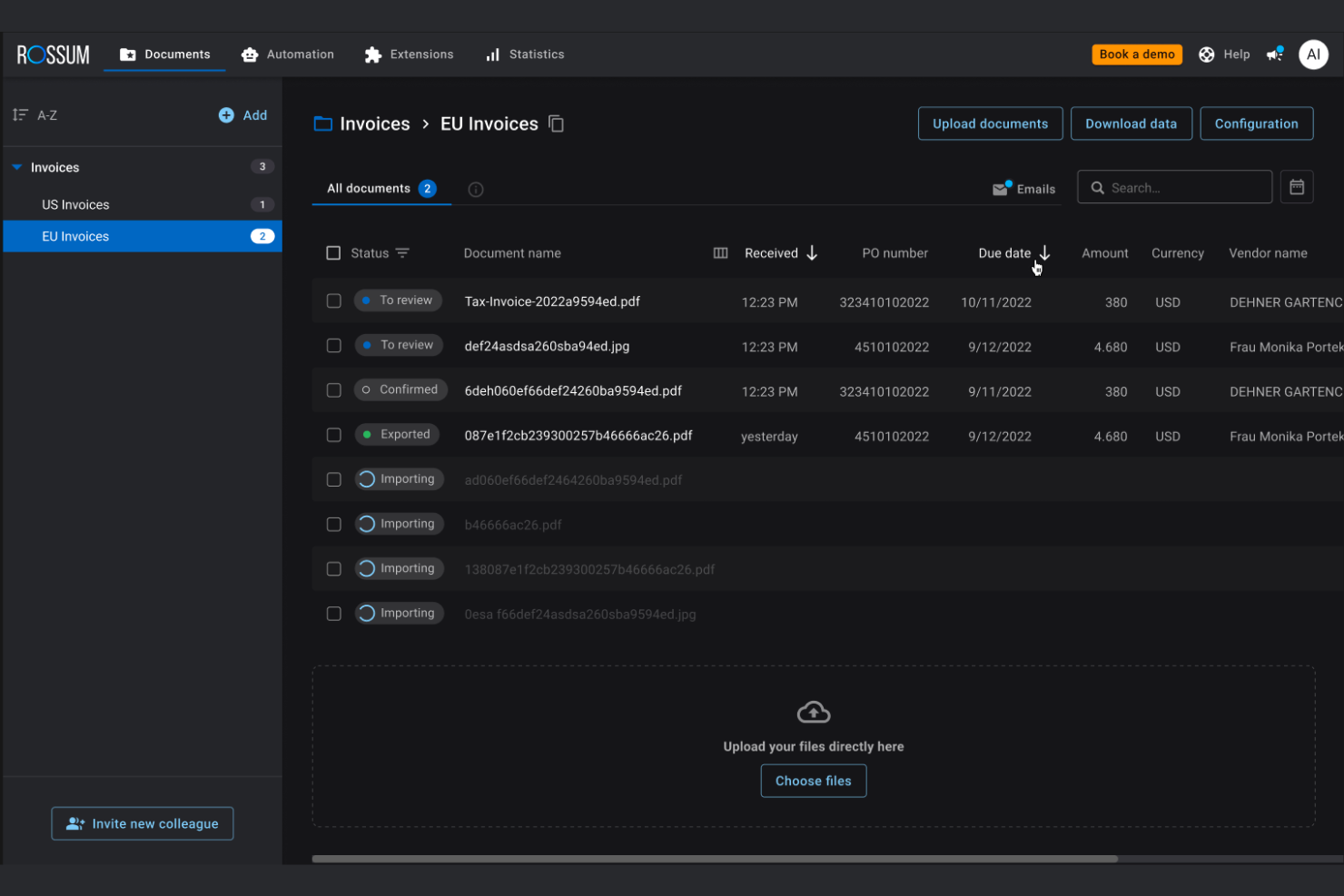This screenshot has width=1344, height=896.
Task: Open the column customization icon
Action: pos(720,252)
